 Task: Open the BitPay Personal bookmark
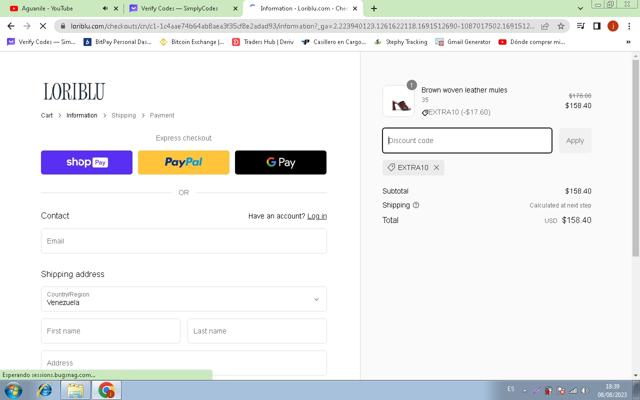pos(118,42)
